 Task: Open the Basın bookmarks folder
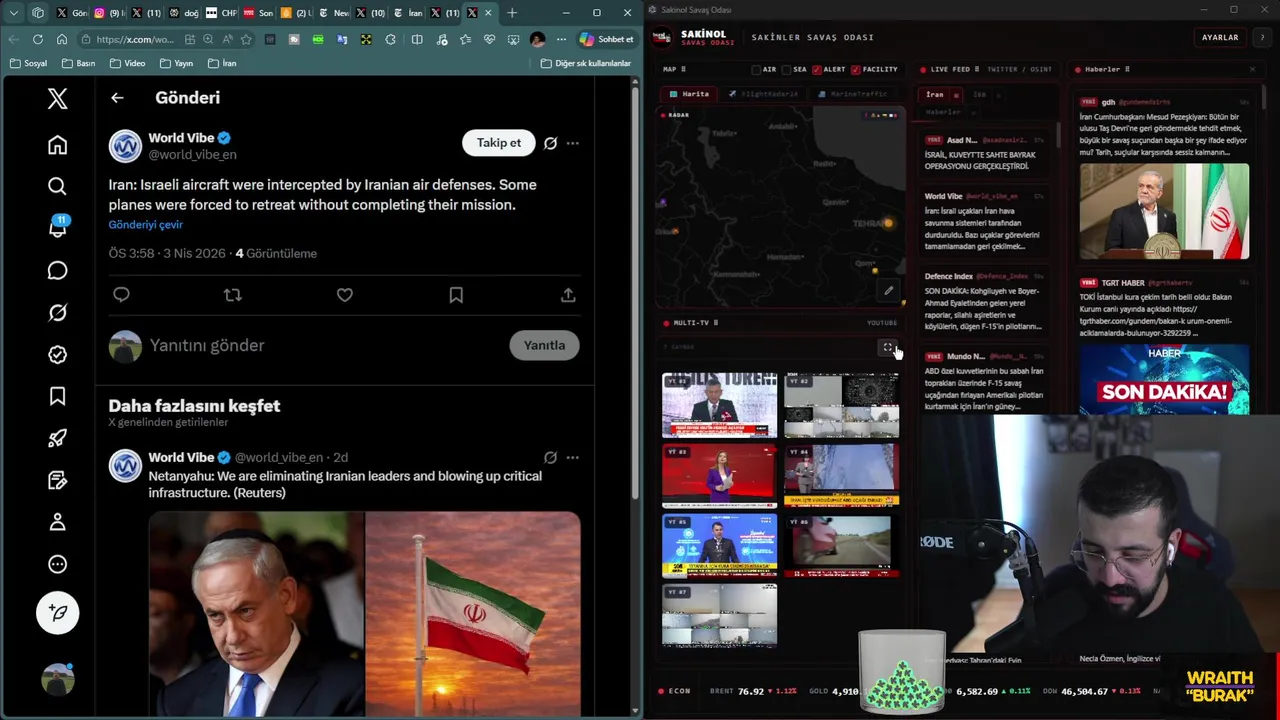coord(78,63)
